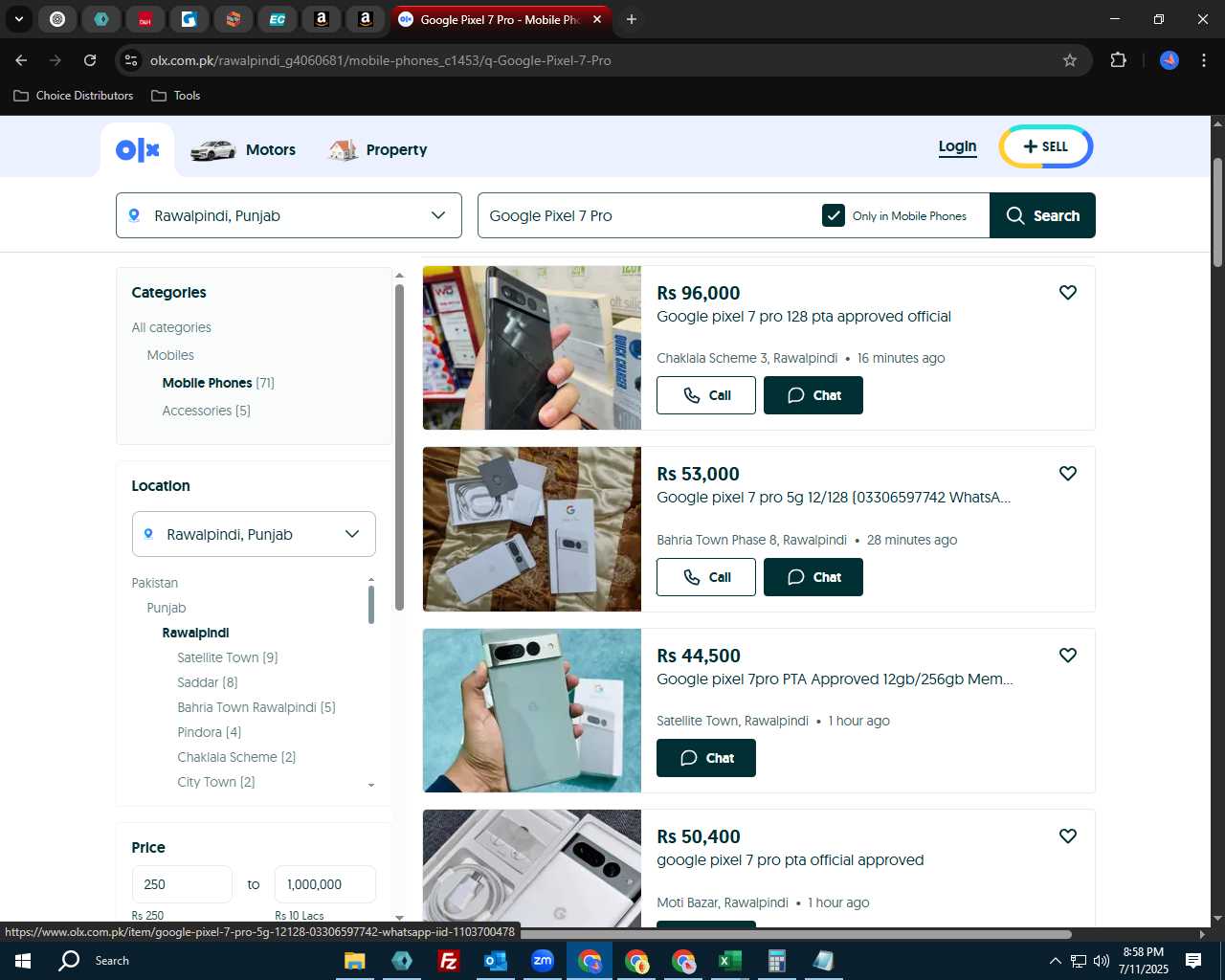Viewport: 1225px width, 980px height.
Task: Chat with the Satellite Town seller
Action: tap(706, 758)
